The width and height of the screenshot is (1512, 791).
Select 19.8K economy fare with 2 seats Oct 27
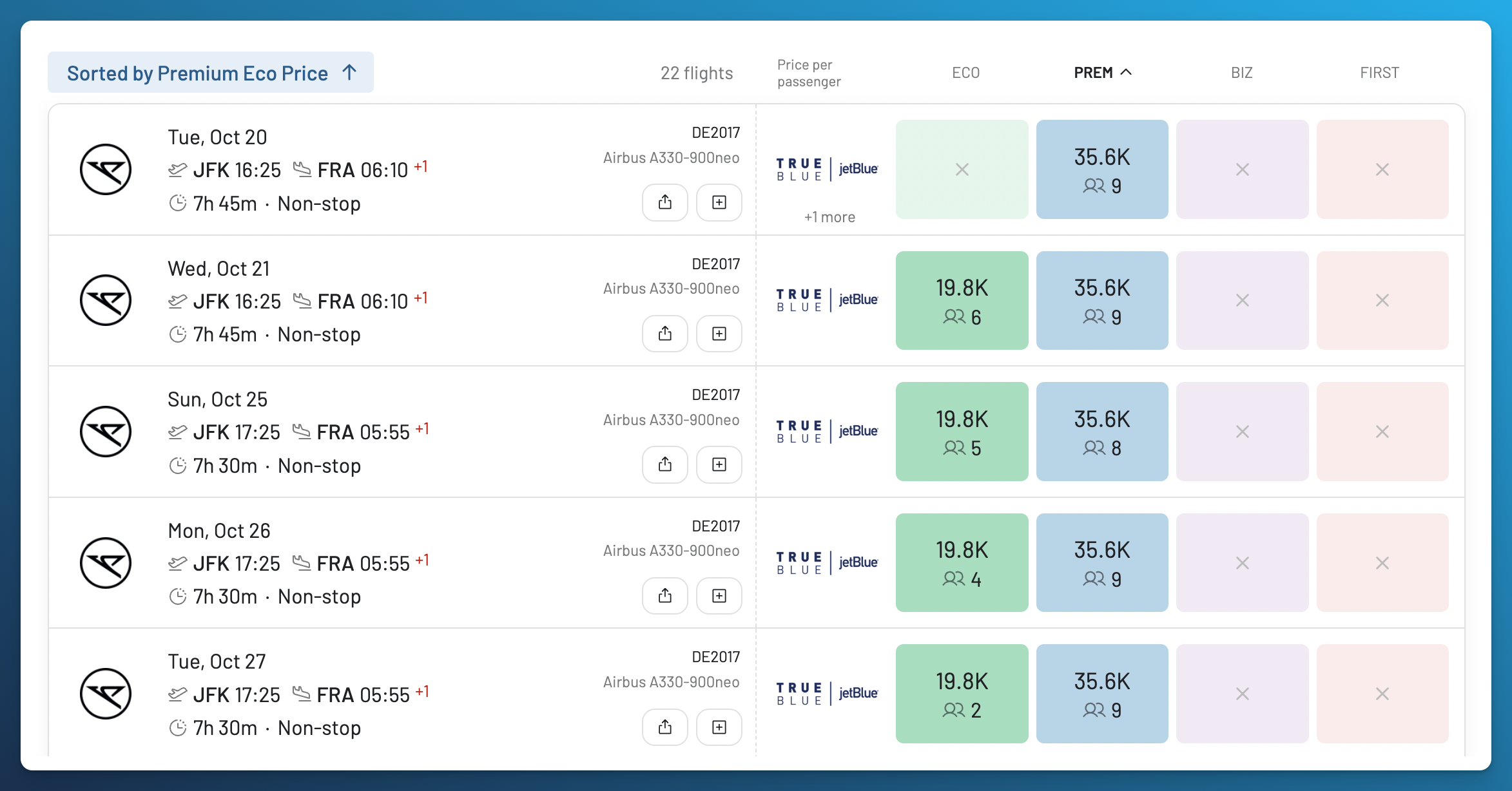[x=962, y=694]
